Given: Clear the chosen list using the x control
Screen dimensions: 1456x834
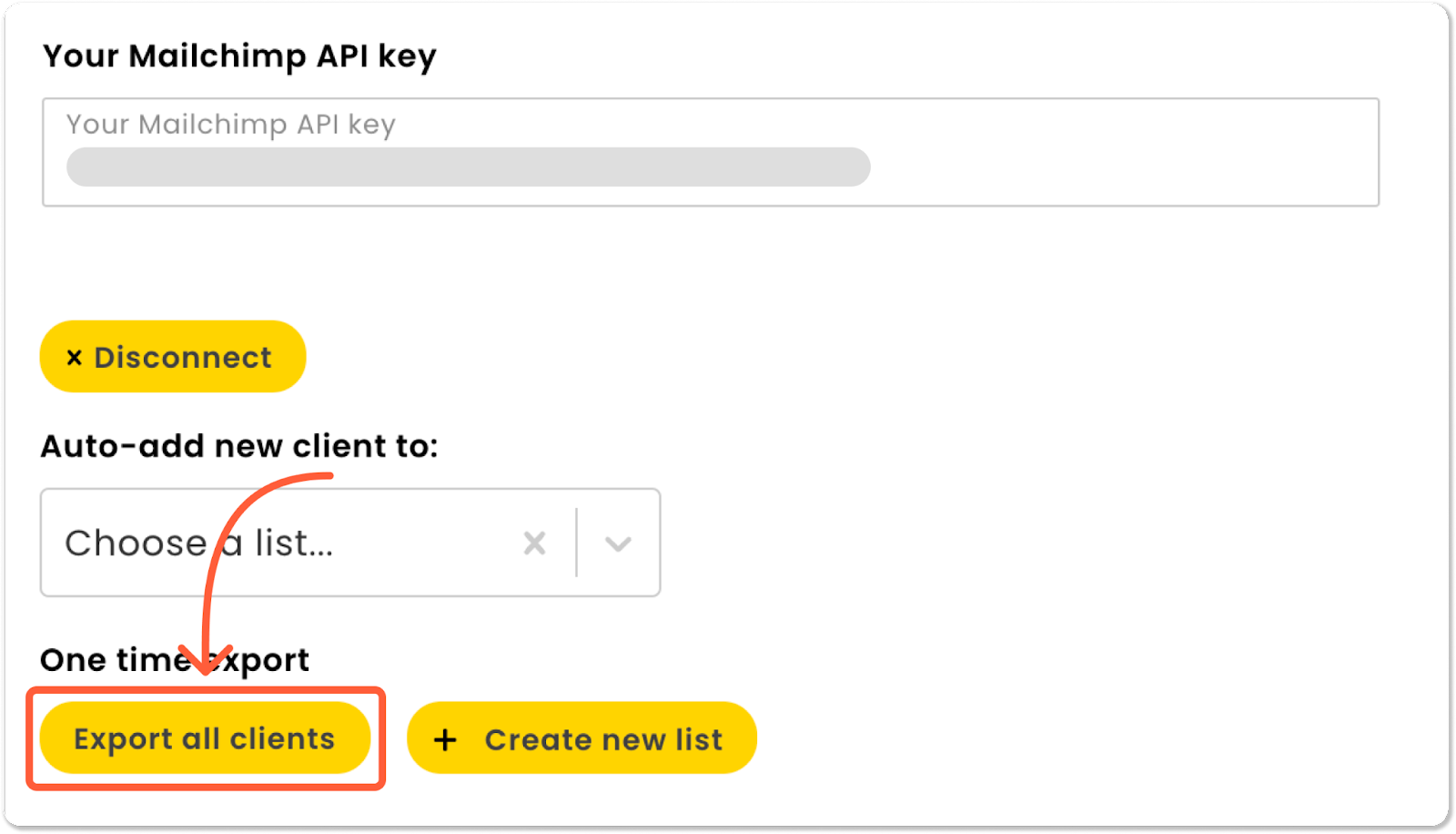Looking at the screenshot, I should 535,543.
